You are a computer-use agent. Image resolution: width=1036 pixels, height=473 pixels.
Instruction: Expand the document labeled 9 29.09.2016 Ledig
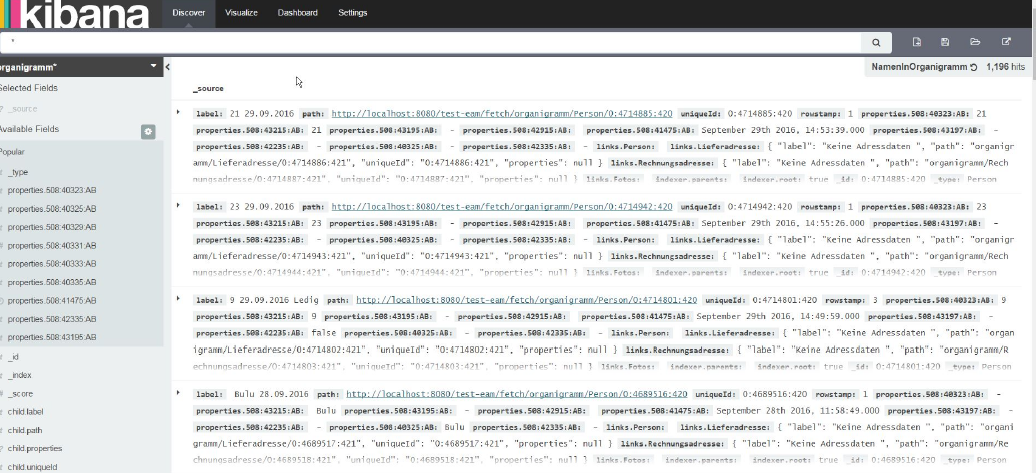[179, 297]
